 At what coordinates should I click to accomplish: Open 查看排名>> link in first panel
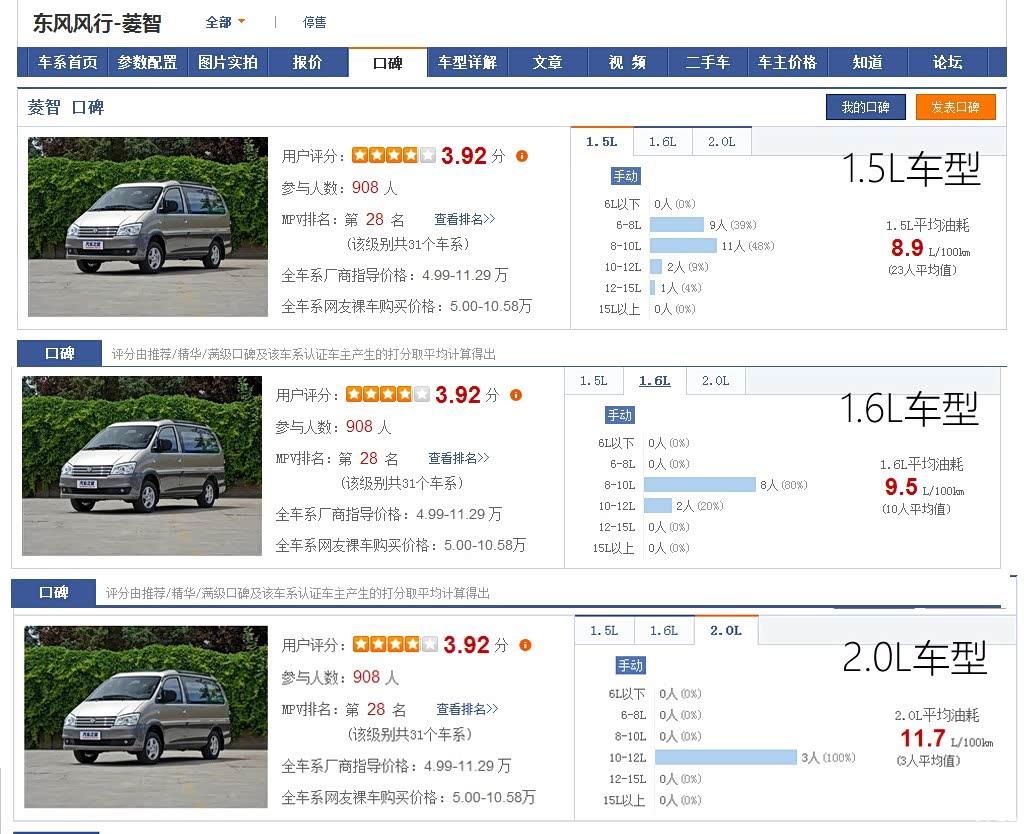pyautogui.click(x=465, y=219)
